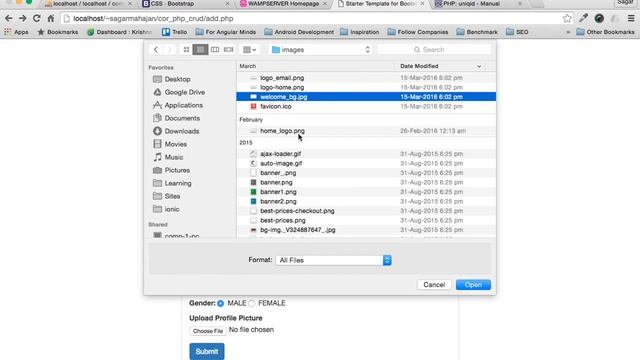Click the browser forward arrow

[x=22, y=18]
